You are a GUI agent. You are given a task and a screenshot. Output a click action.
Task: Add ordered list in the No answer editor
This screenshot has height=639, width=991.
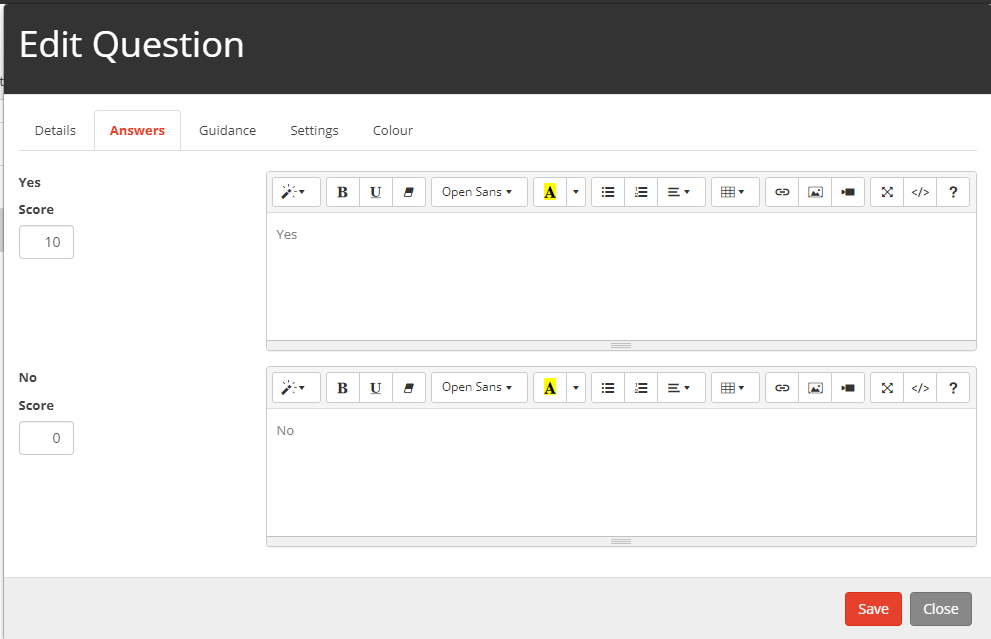[641, 388]
